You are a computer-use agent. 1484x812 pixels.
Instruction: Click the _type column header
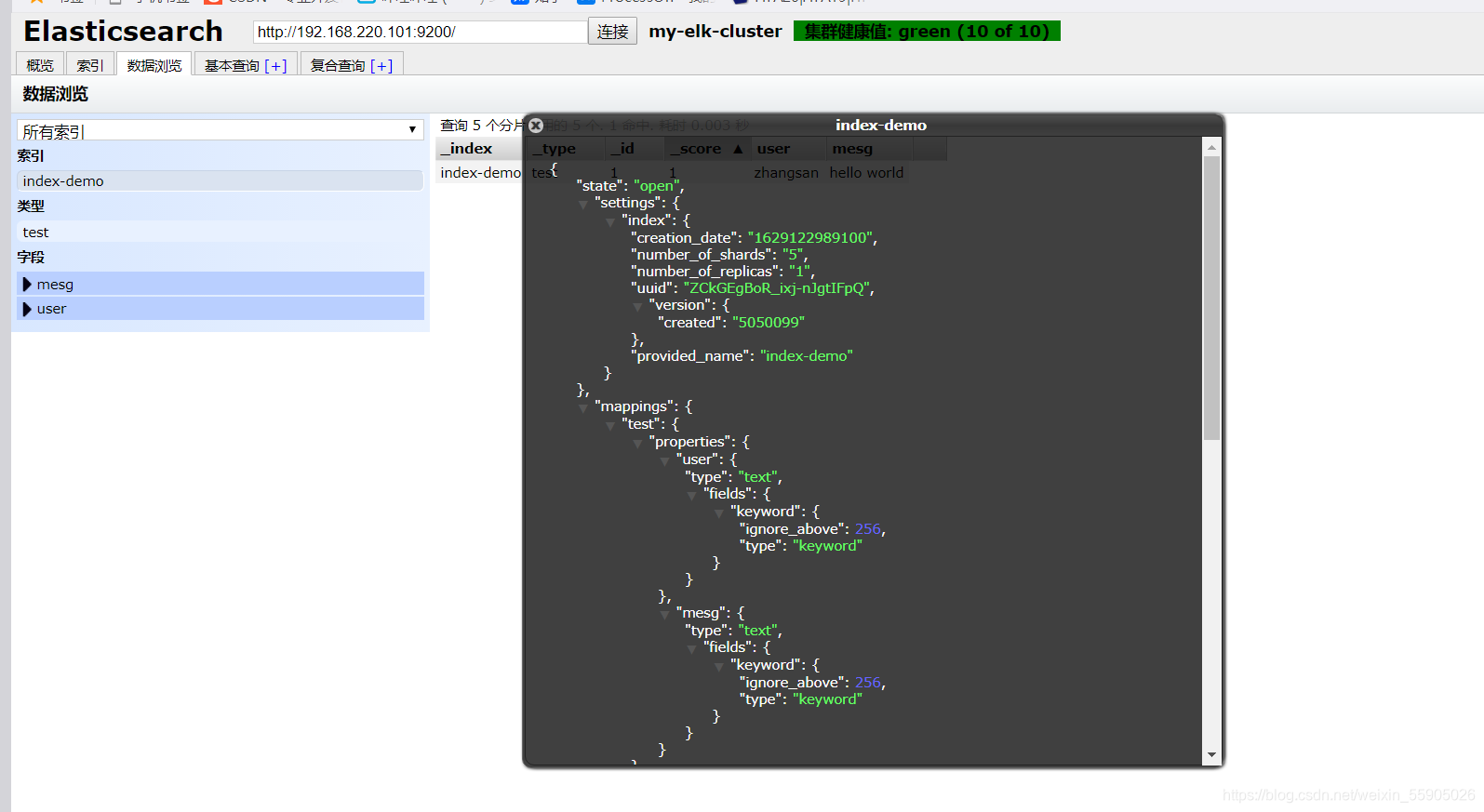pos(567,149)
